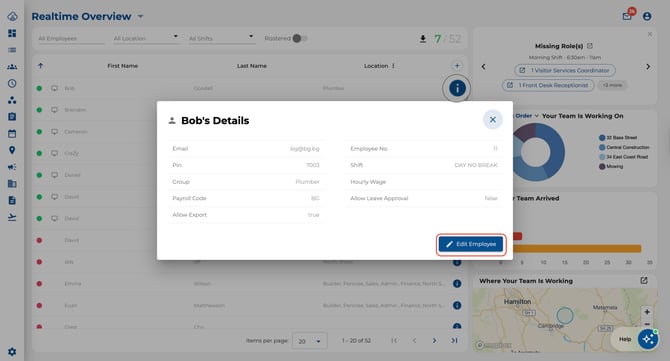Open the Order dropdown on chart panel
Image resolution: width=670 pixels, height=361 pixels.
click(526, 116)
